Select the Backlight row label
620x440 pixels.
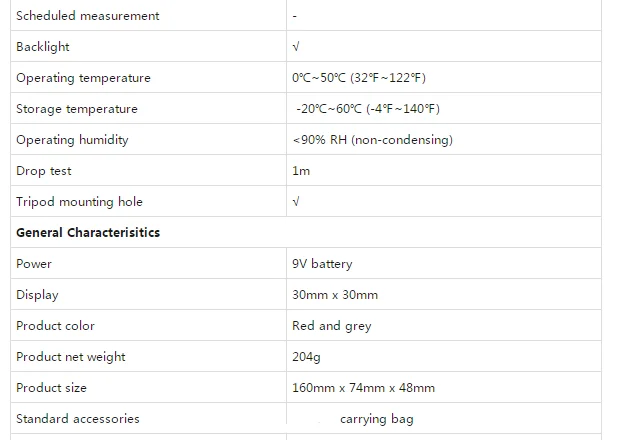(43, 47)
